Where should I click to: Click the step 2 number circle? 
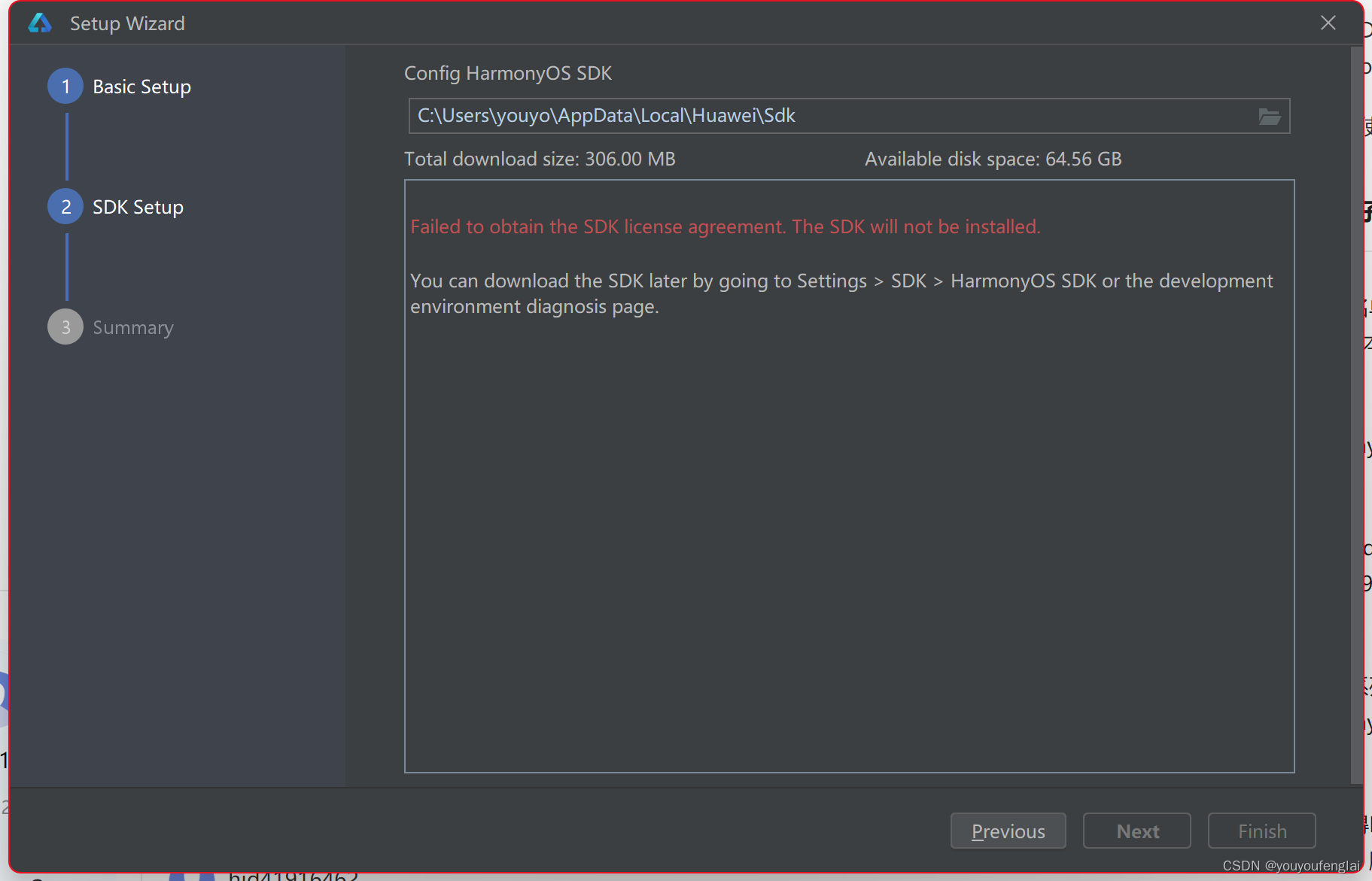(65, 207)
